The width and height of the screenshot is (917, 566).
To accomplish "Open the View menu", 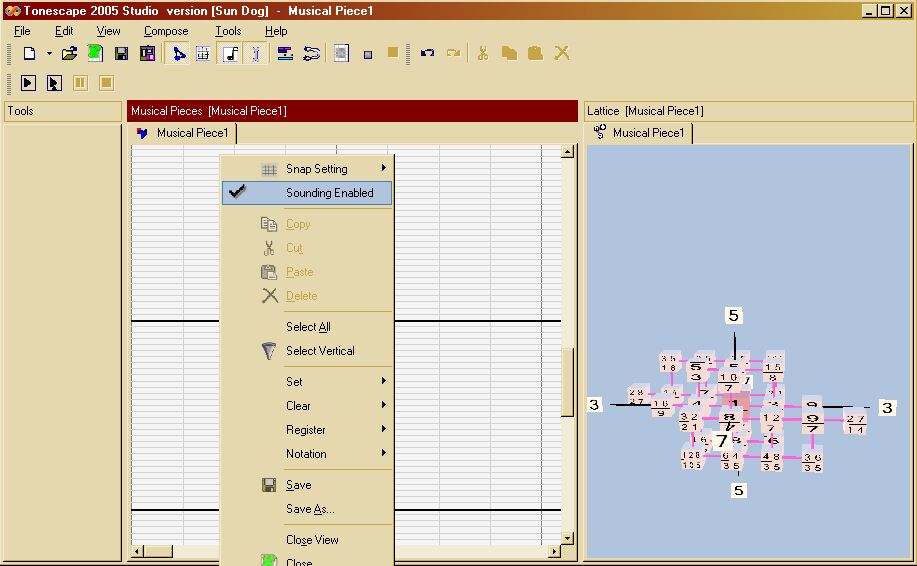I will (108, 31).
